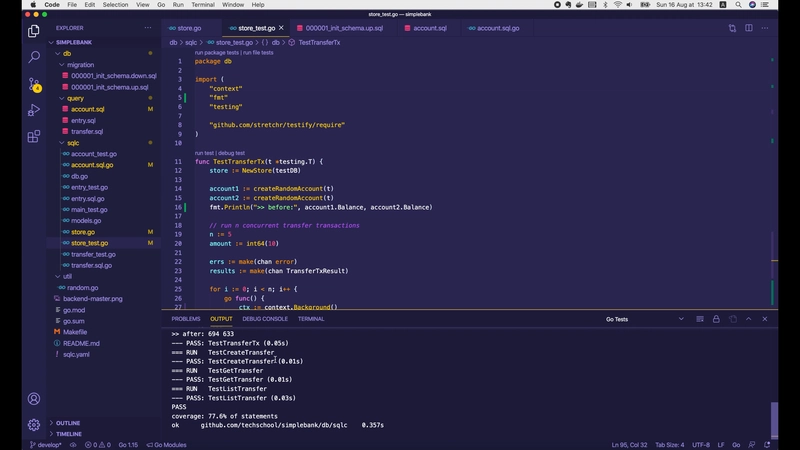Switch to the TERMINAL panel tab

pos(311,319)
